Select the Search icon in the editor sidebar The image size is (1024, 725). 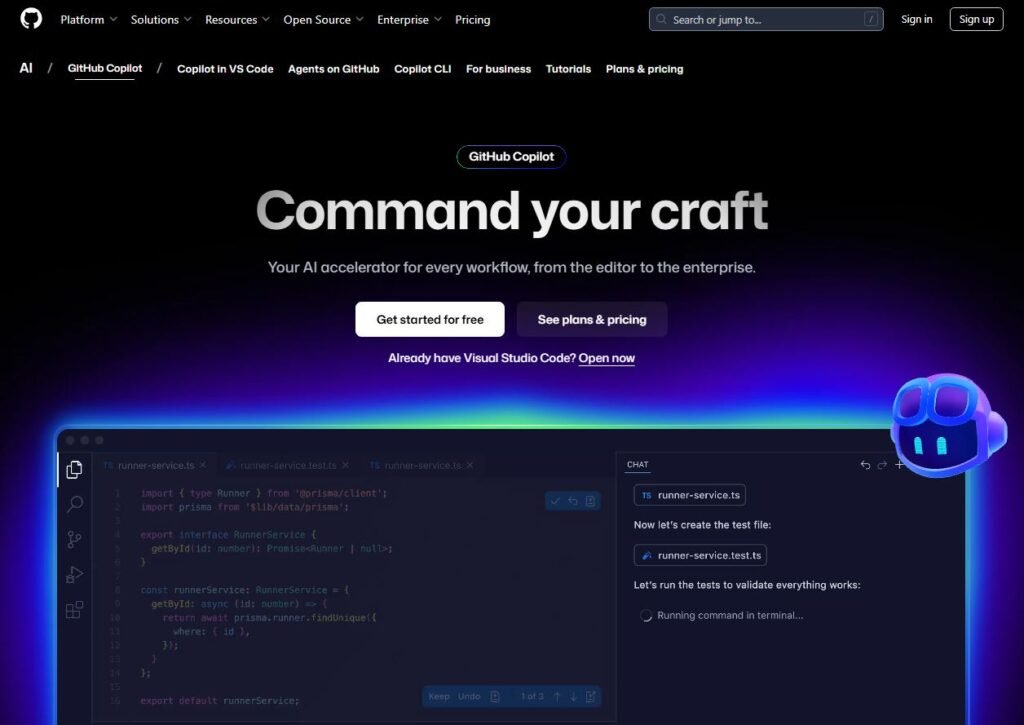click(74, 504)
